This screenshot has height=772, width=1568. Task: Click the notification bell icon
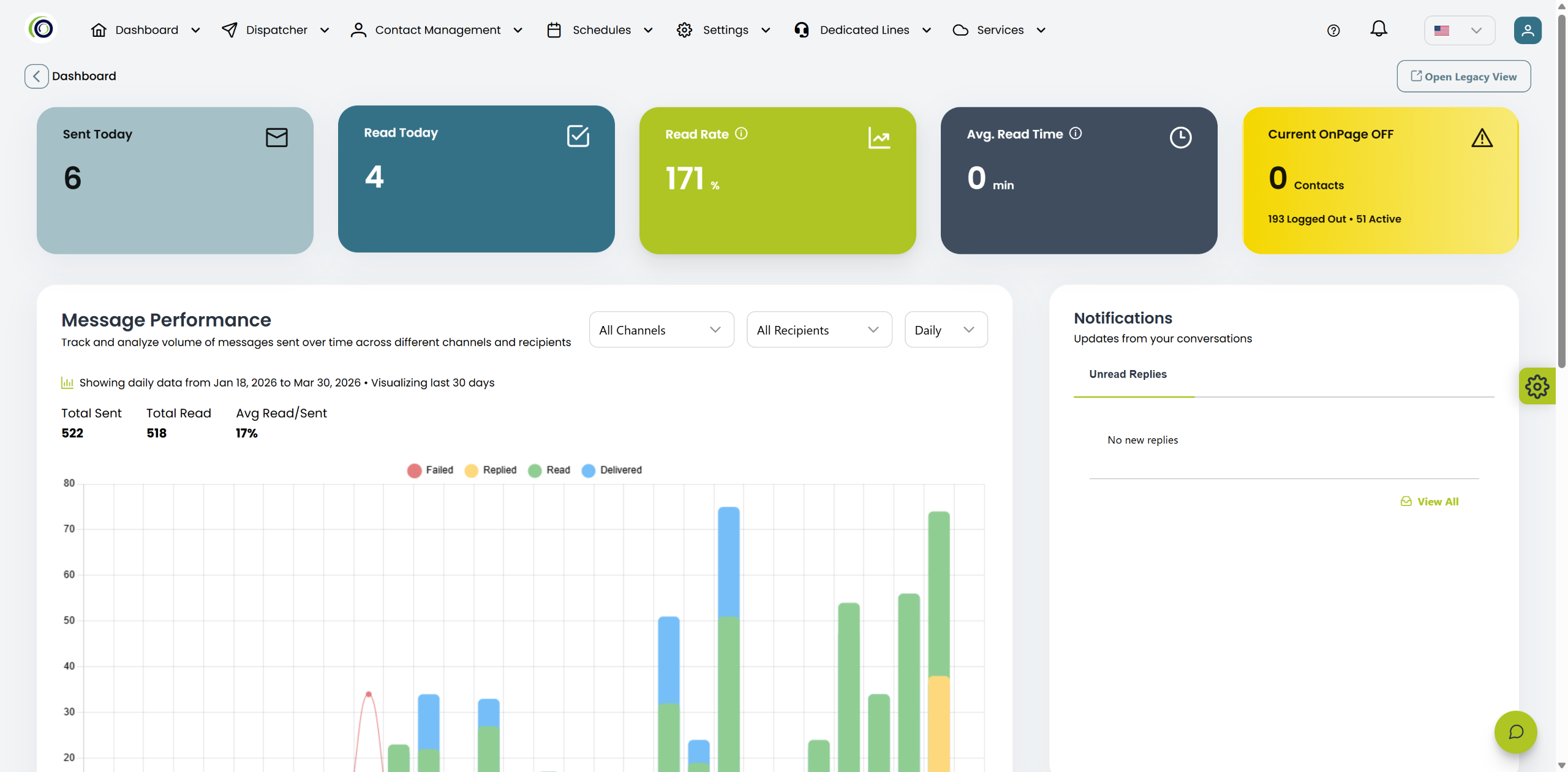[x=1378, y=29]
